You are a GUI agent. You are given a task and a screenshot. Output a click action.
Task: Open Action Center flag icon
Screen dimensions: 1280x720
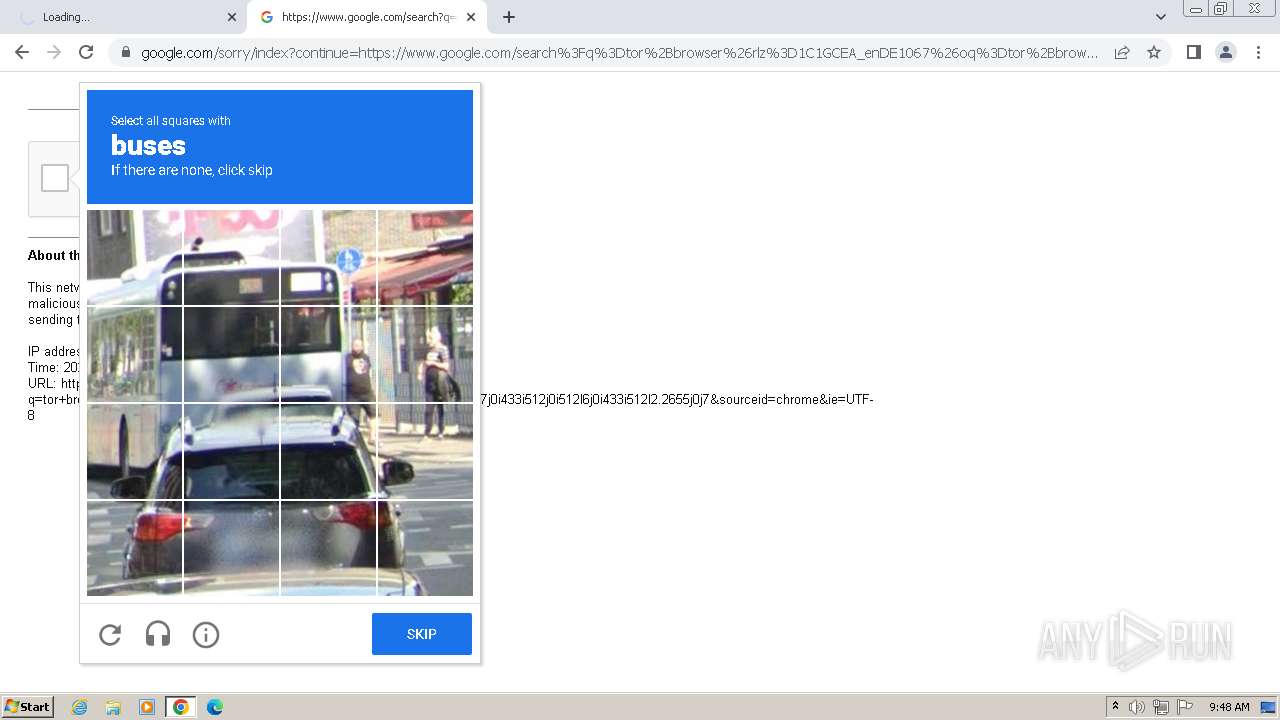1185,707
